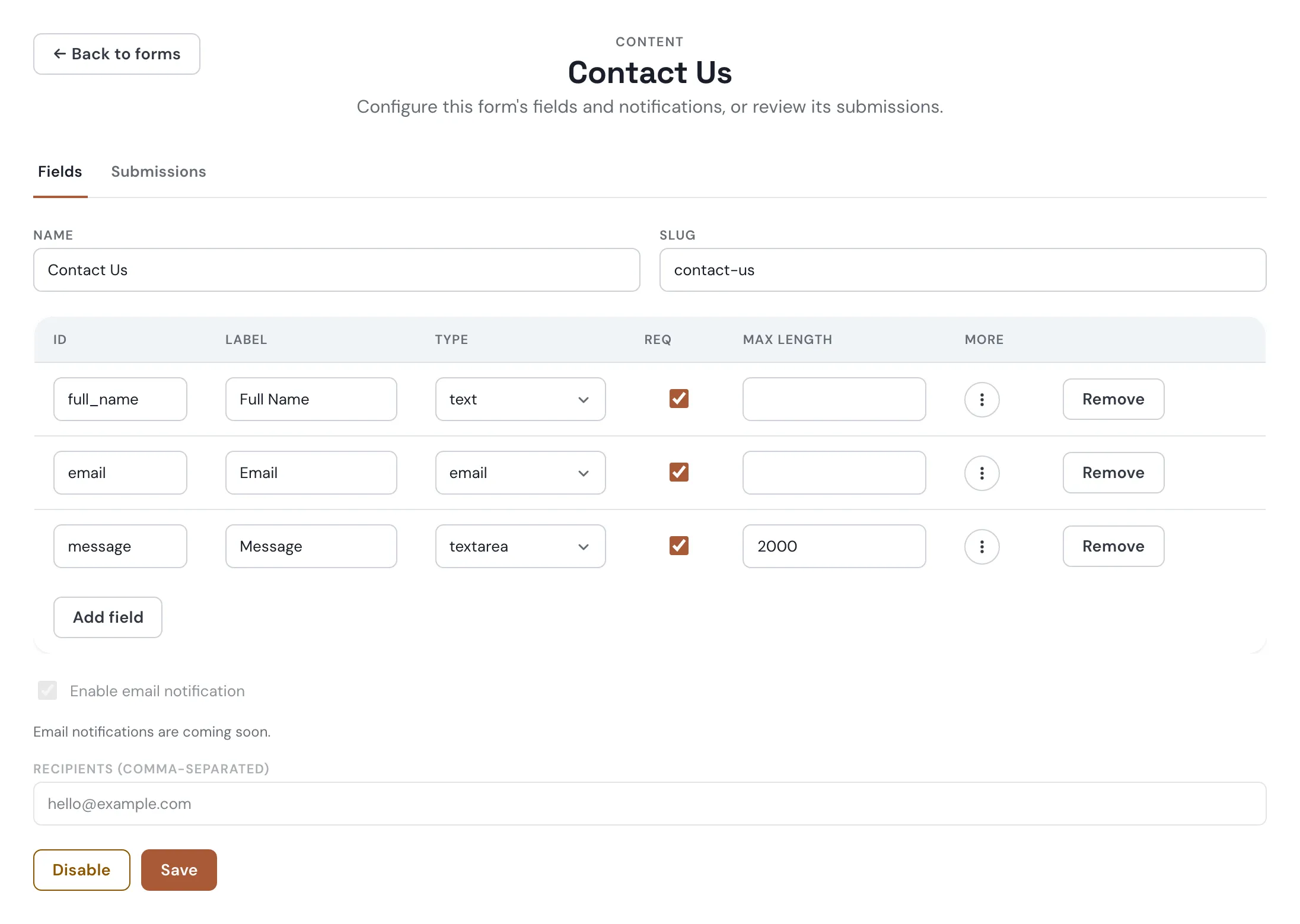Viewport: 1300px width, 924px height.
Task: Click the Add field button
Action: [108, 617]
